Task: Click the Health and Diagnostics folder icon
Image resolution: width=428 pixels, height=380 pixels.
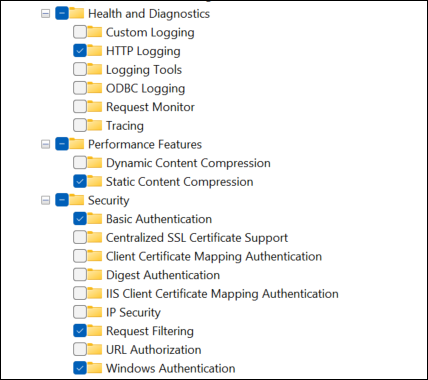Action: click(x=77, y=13)
